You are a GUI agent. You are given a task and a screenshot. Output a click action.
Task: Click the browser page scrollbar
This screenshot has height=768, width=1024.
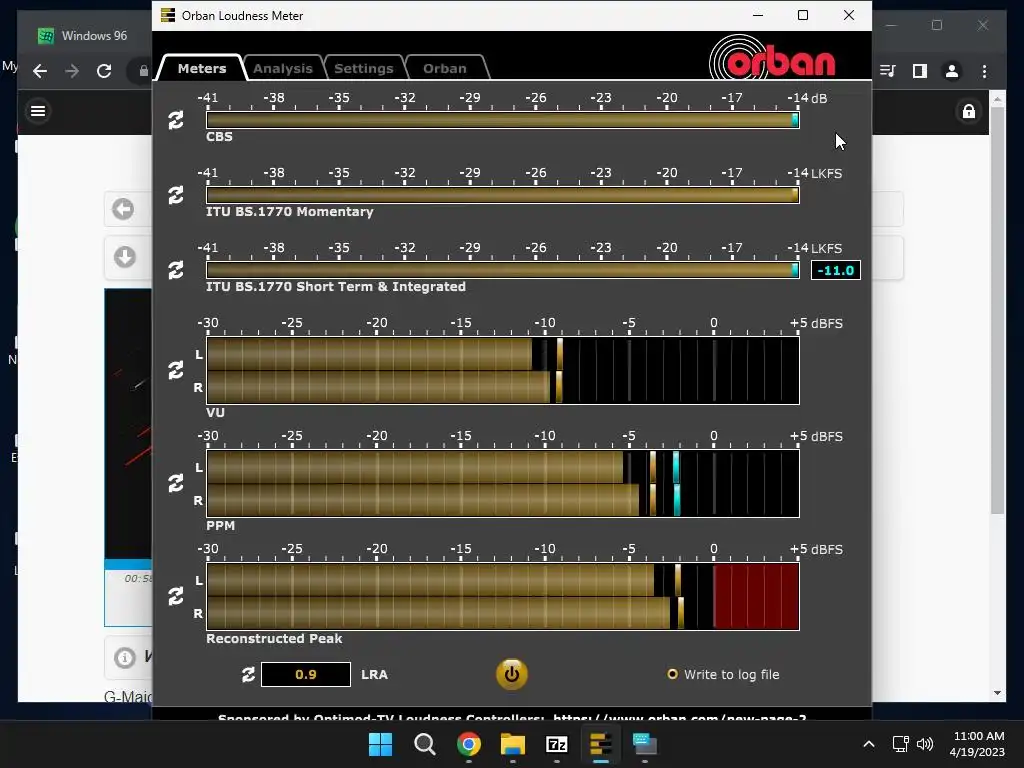click(x=997, y=310)
